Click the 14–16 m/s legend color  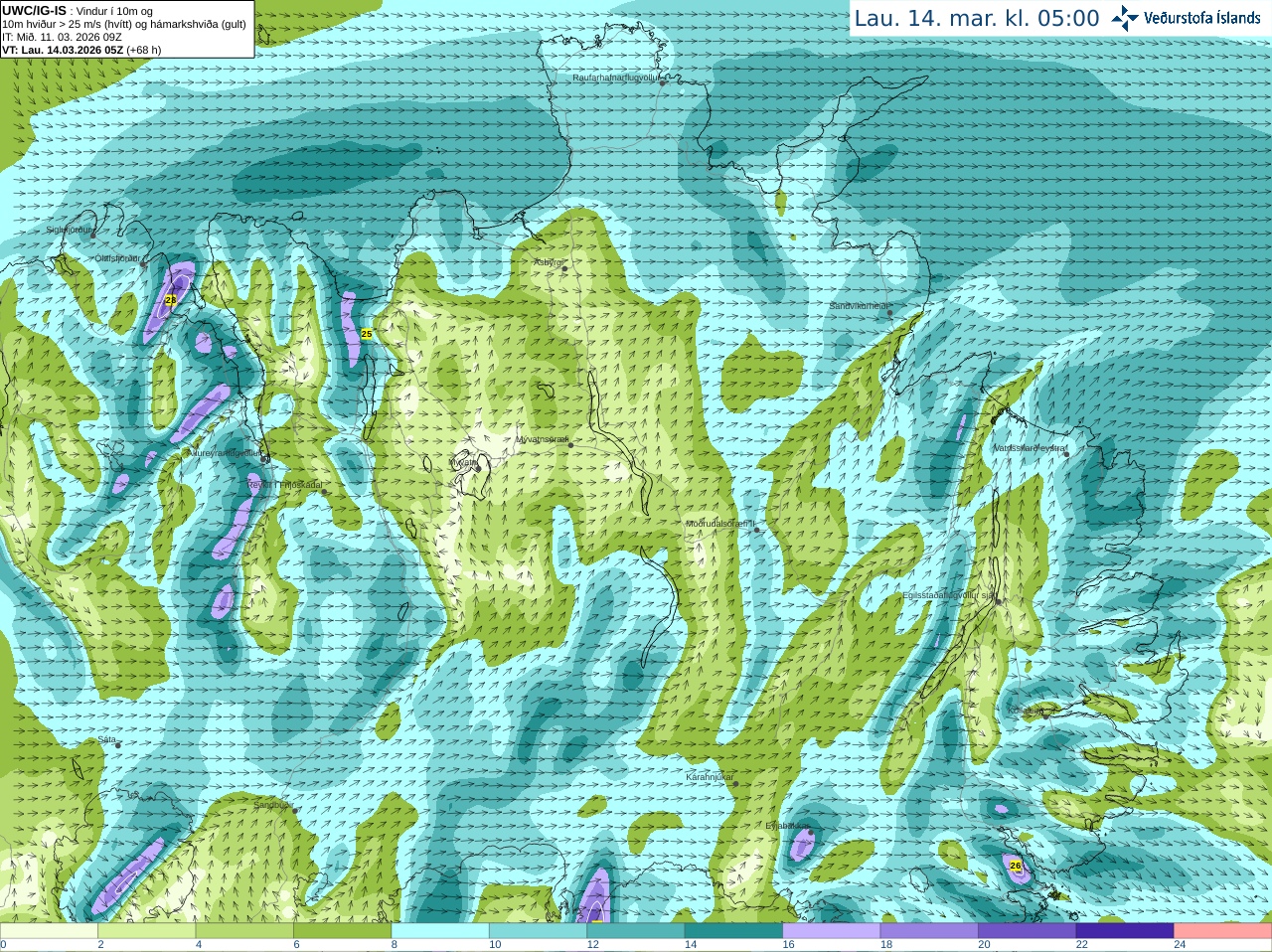[x=733, y=931]
